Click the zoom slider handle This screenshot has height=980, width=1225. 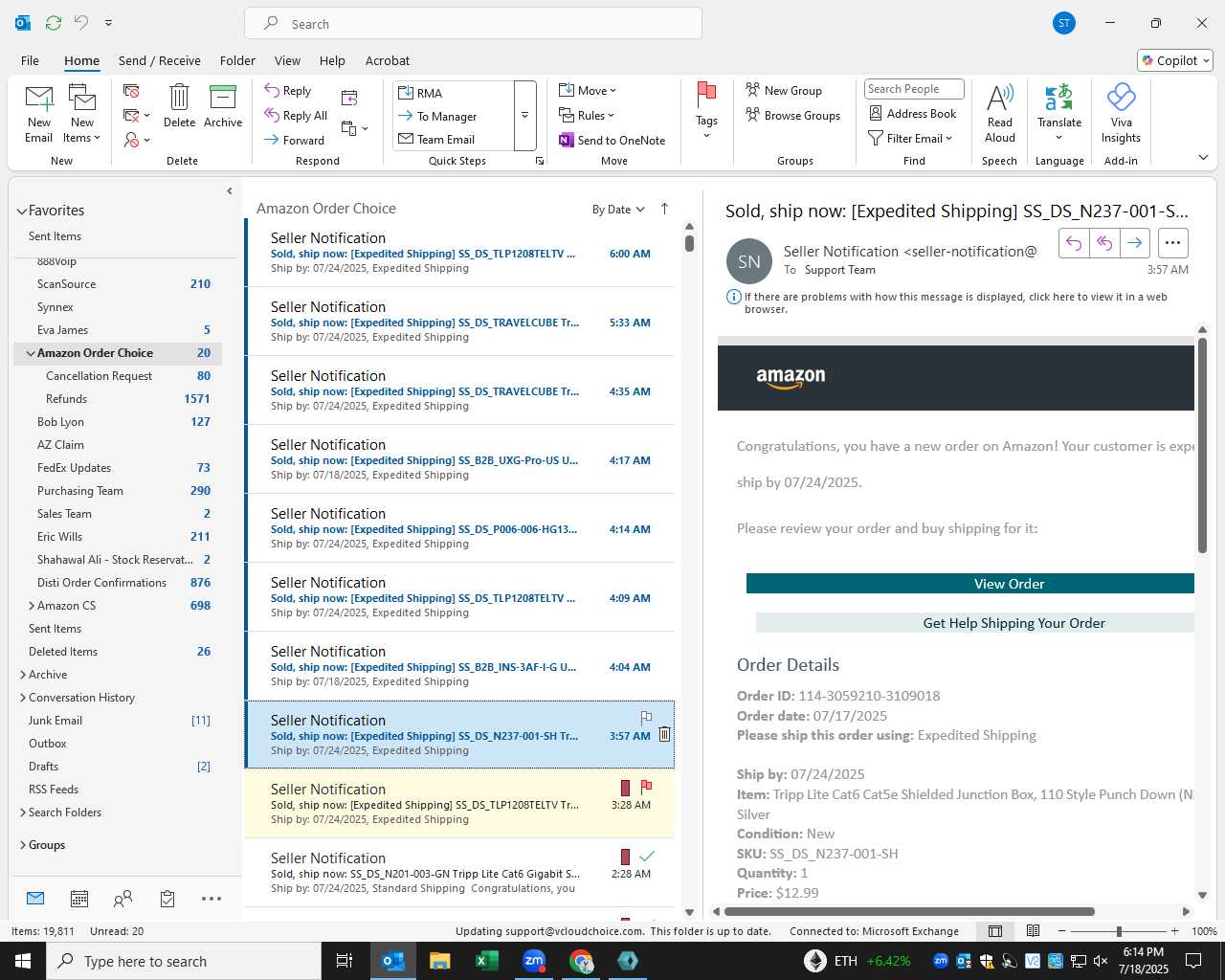coord(1119,931)
